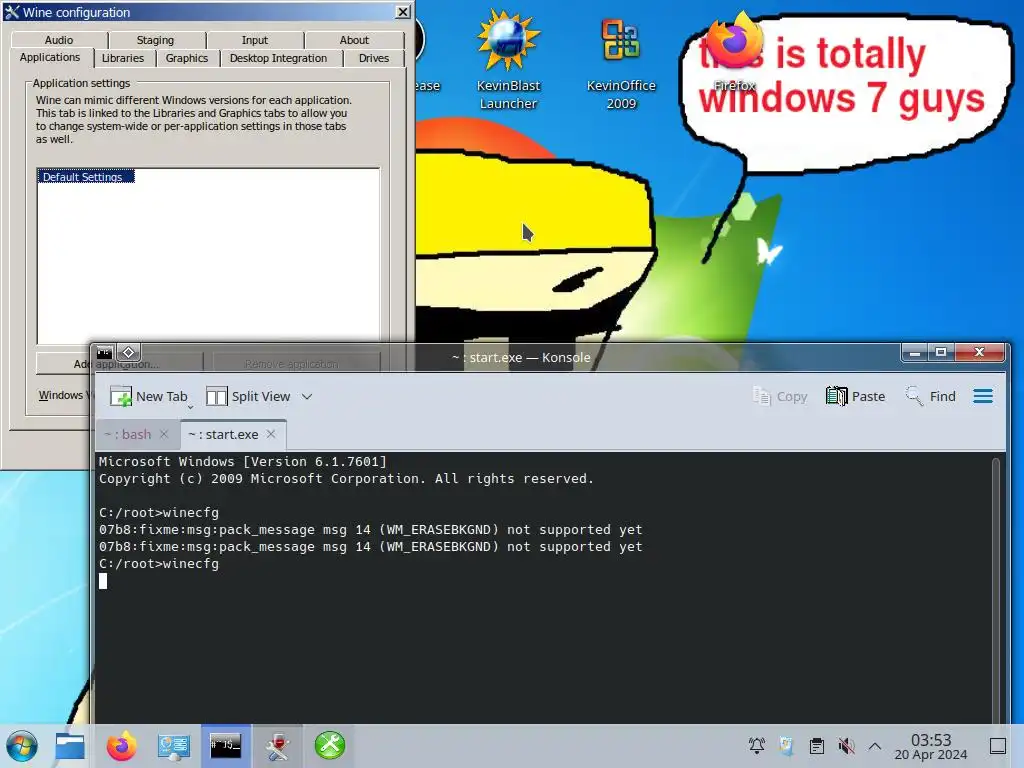Screen dimensions: 1024x768
Task: Click the Split View button in Konsole
Action: [248, 396]
